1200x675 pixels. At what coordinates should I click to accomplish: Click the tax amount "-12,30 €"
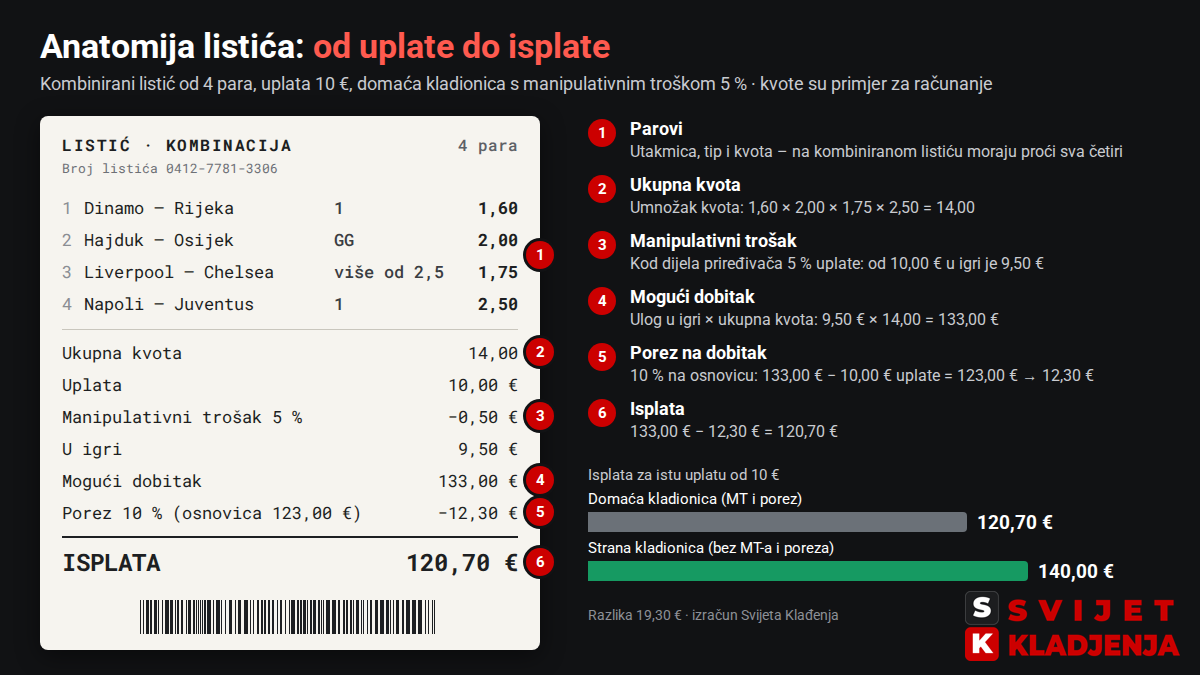pyautogui.click(x=478, y=513)
